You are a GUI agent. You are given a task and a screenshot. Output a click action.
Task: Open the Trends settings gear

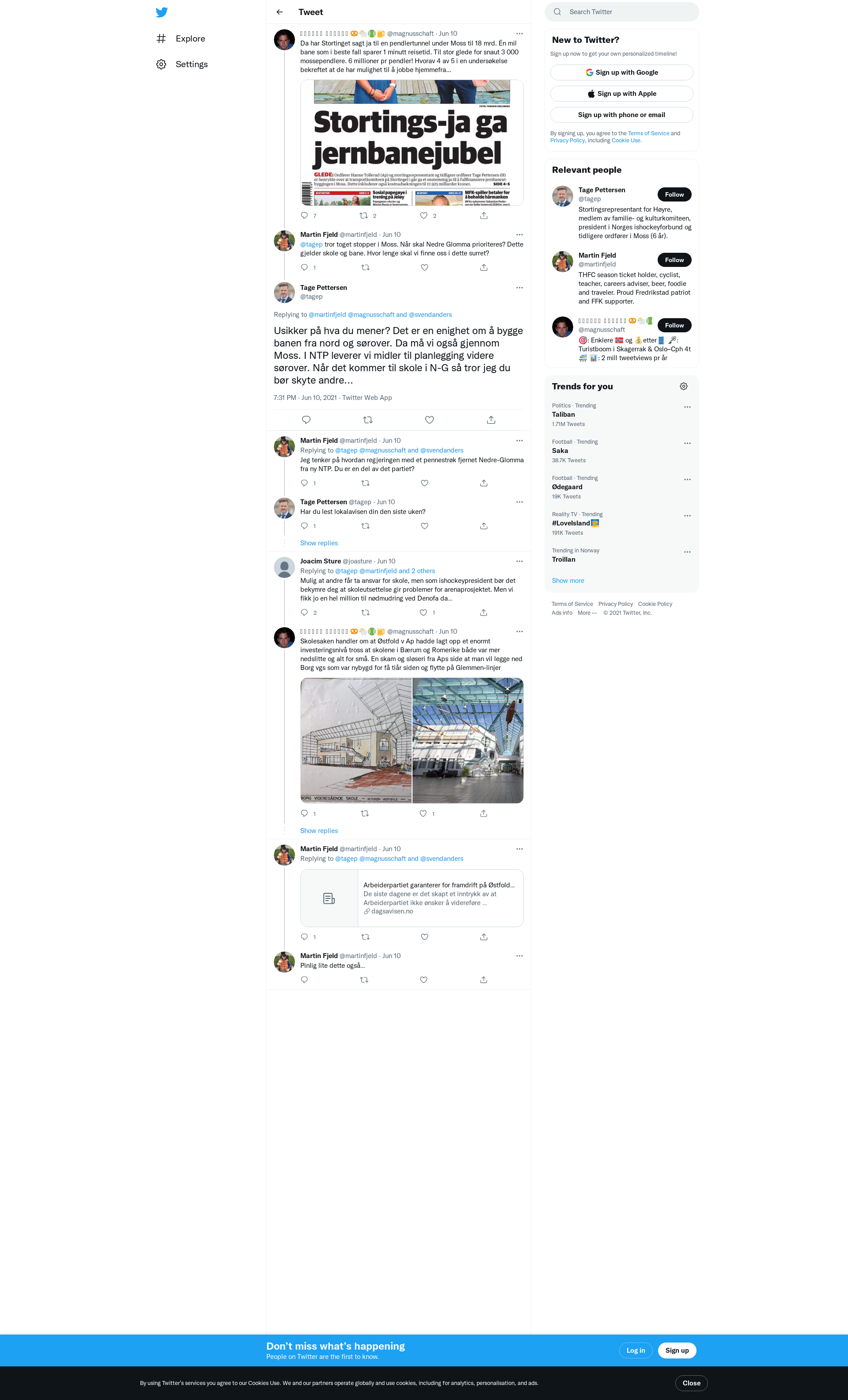pos(684,386)
